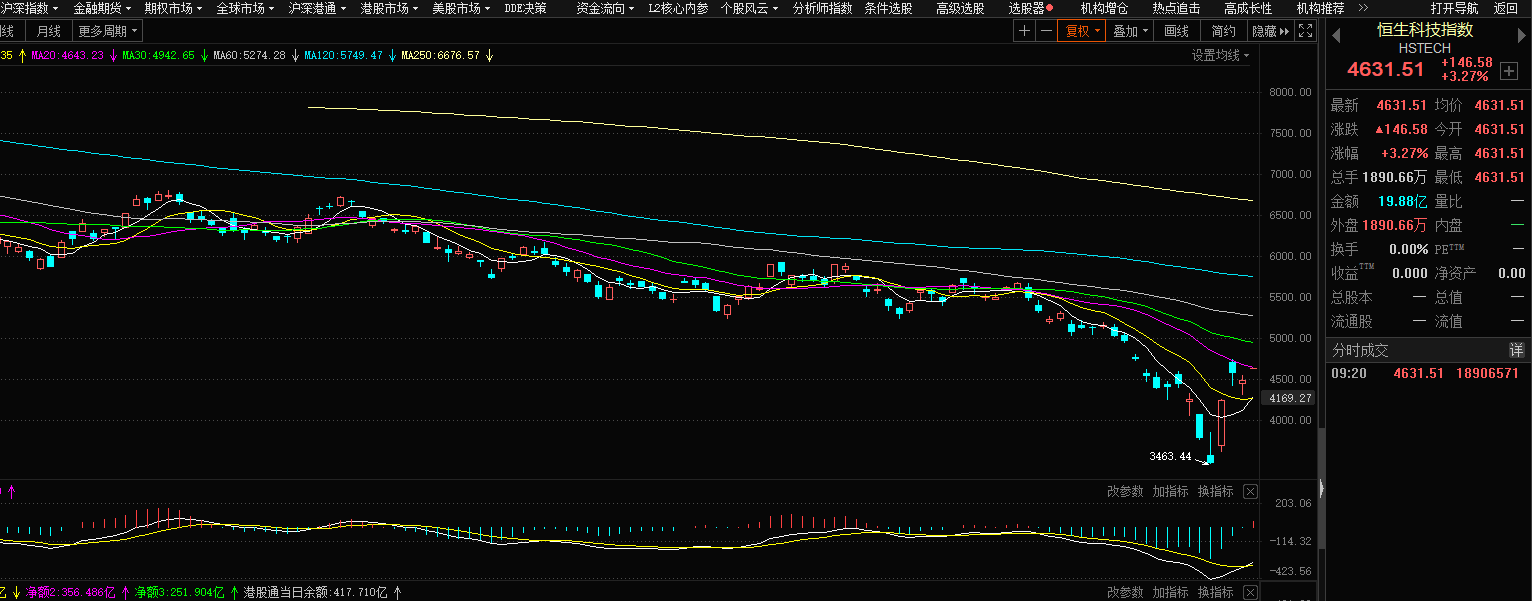Screen dimensions: 1532x601
Task: Click the 09:20 trade record row
Action: coord(1428,373)
